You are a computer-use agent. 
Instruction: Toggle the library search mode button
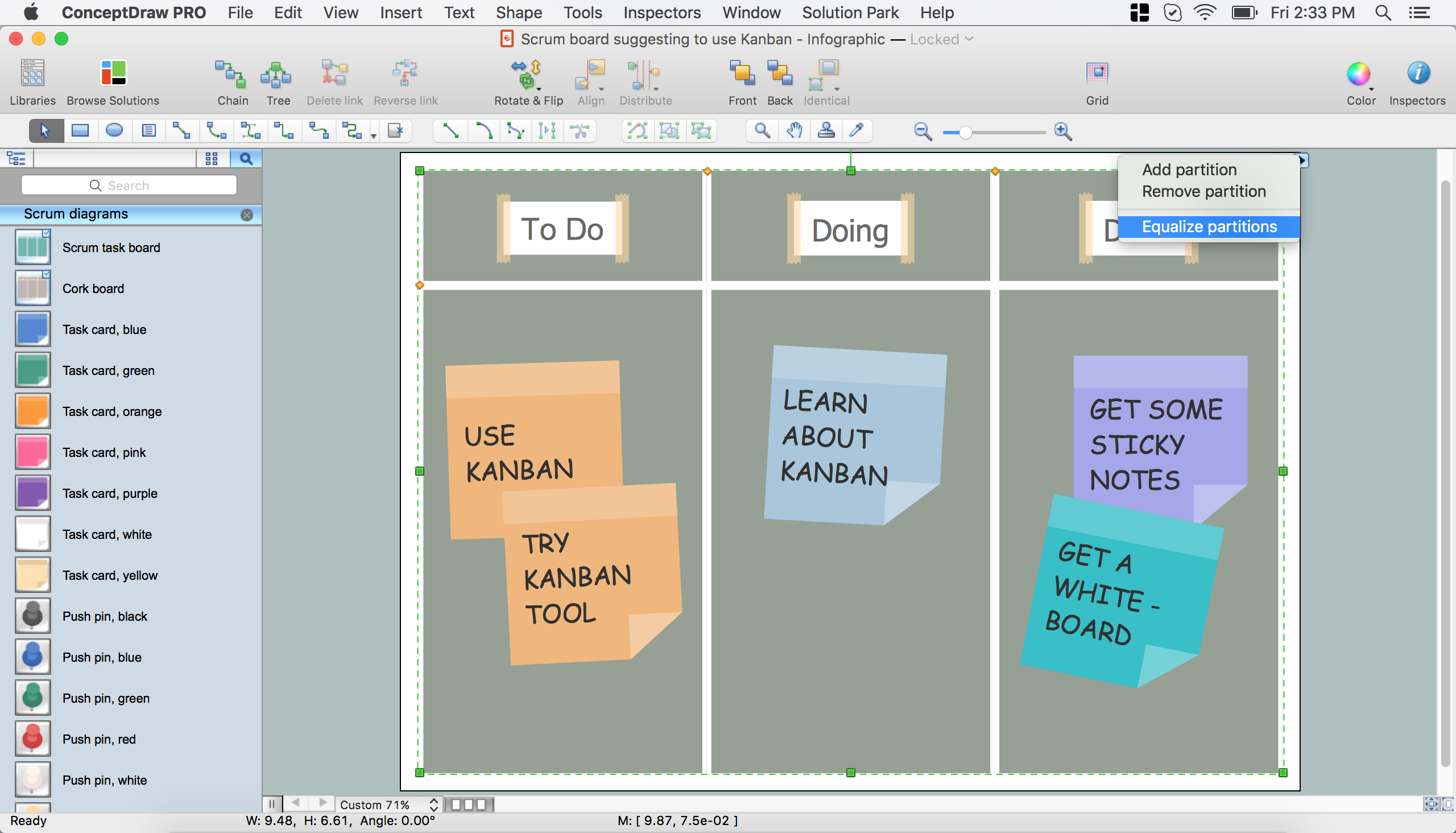pos(246,159)
